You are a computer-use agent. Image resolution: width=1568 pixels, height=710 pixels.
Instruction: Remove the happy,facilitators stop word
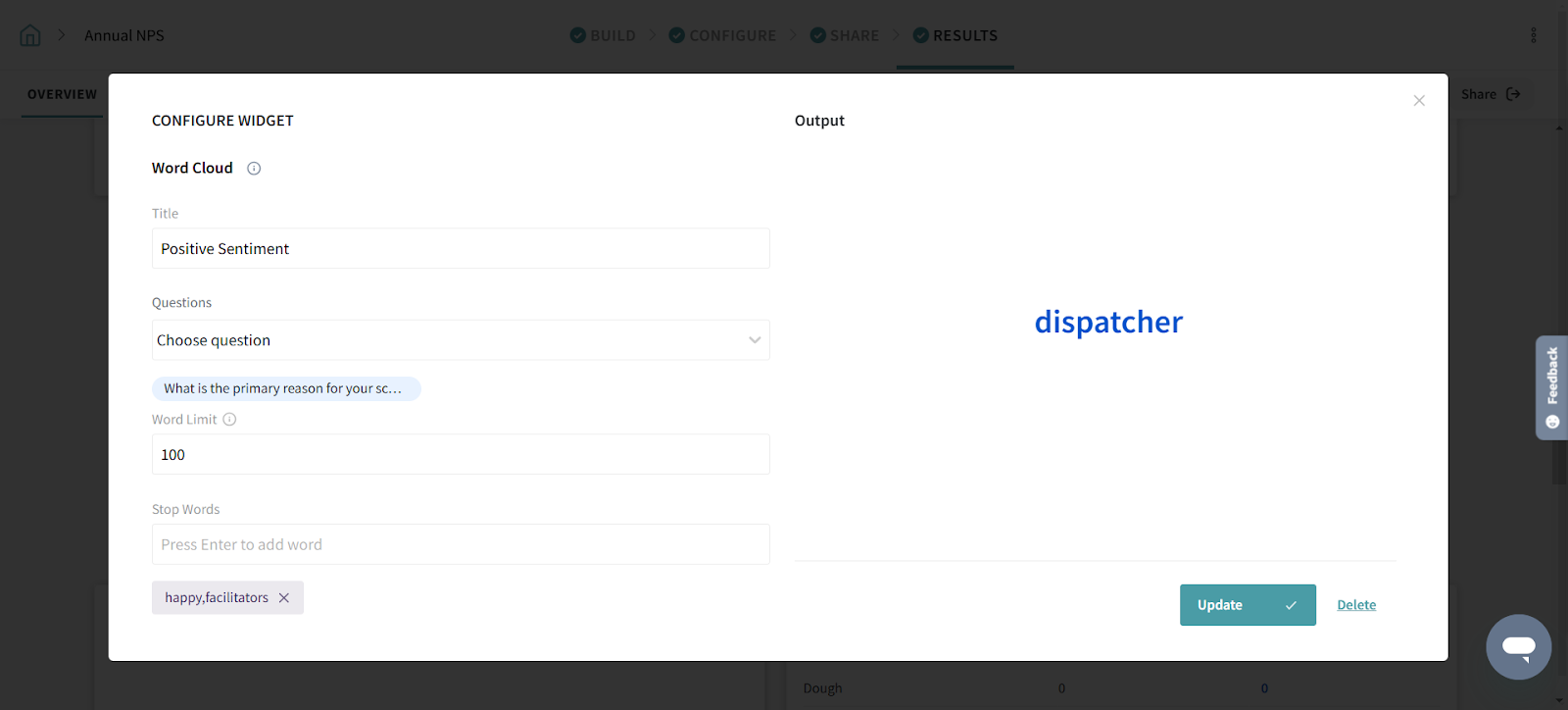tap(284, 598)
